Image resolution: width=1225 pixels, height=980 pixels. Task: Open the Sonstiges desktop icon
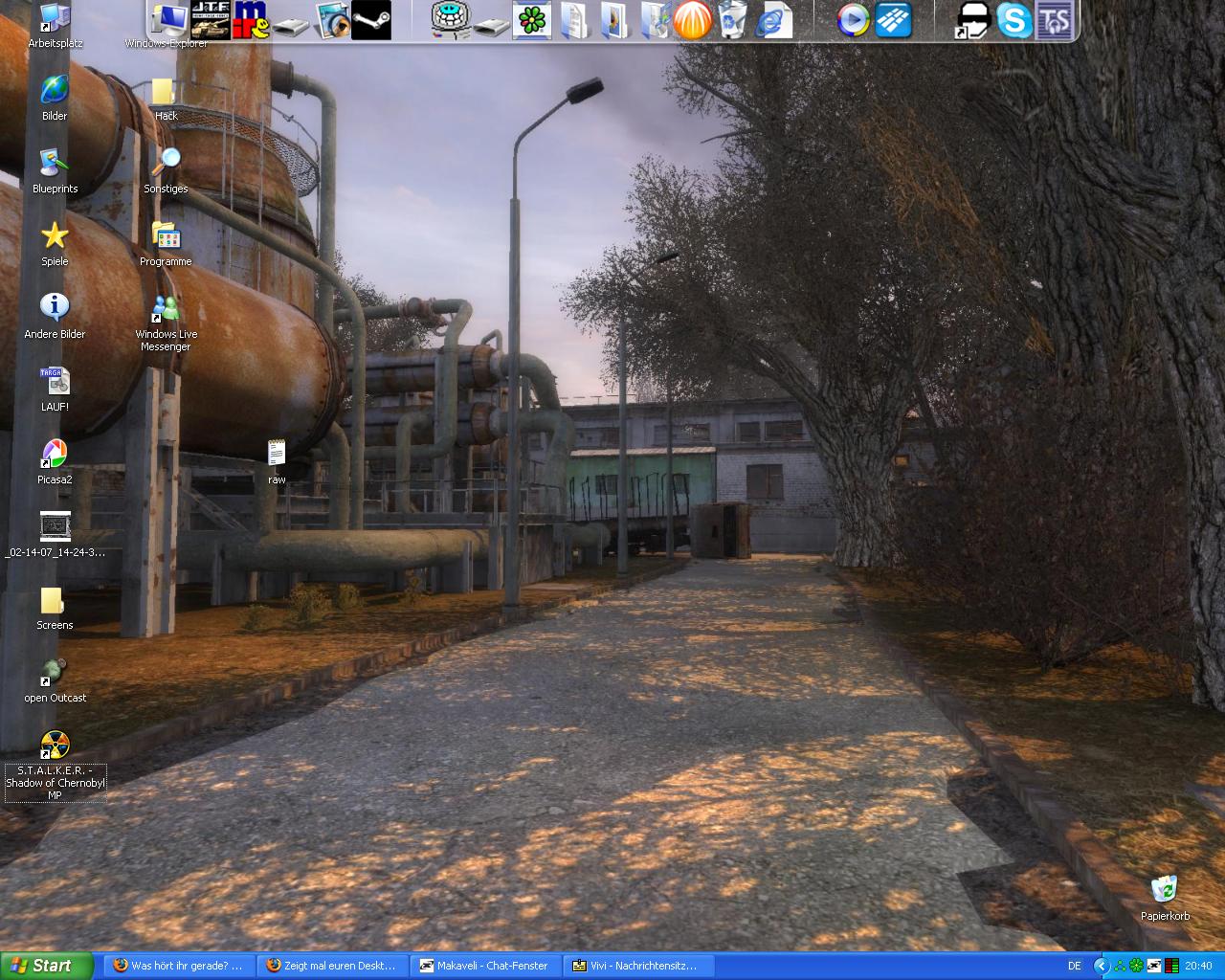coord(166,170)
